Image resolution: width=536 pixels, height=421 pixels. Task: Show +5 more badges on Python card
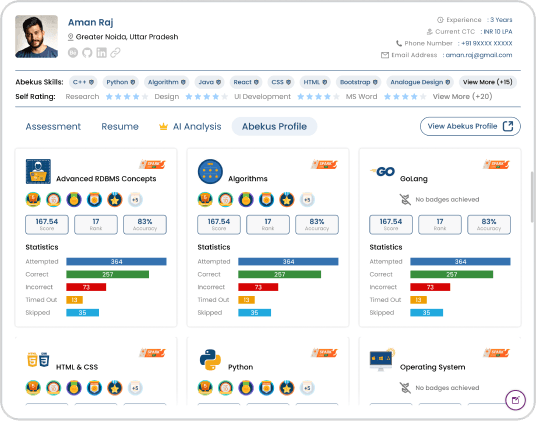coord(307,388)
